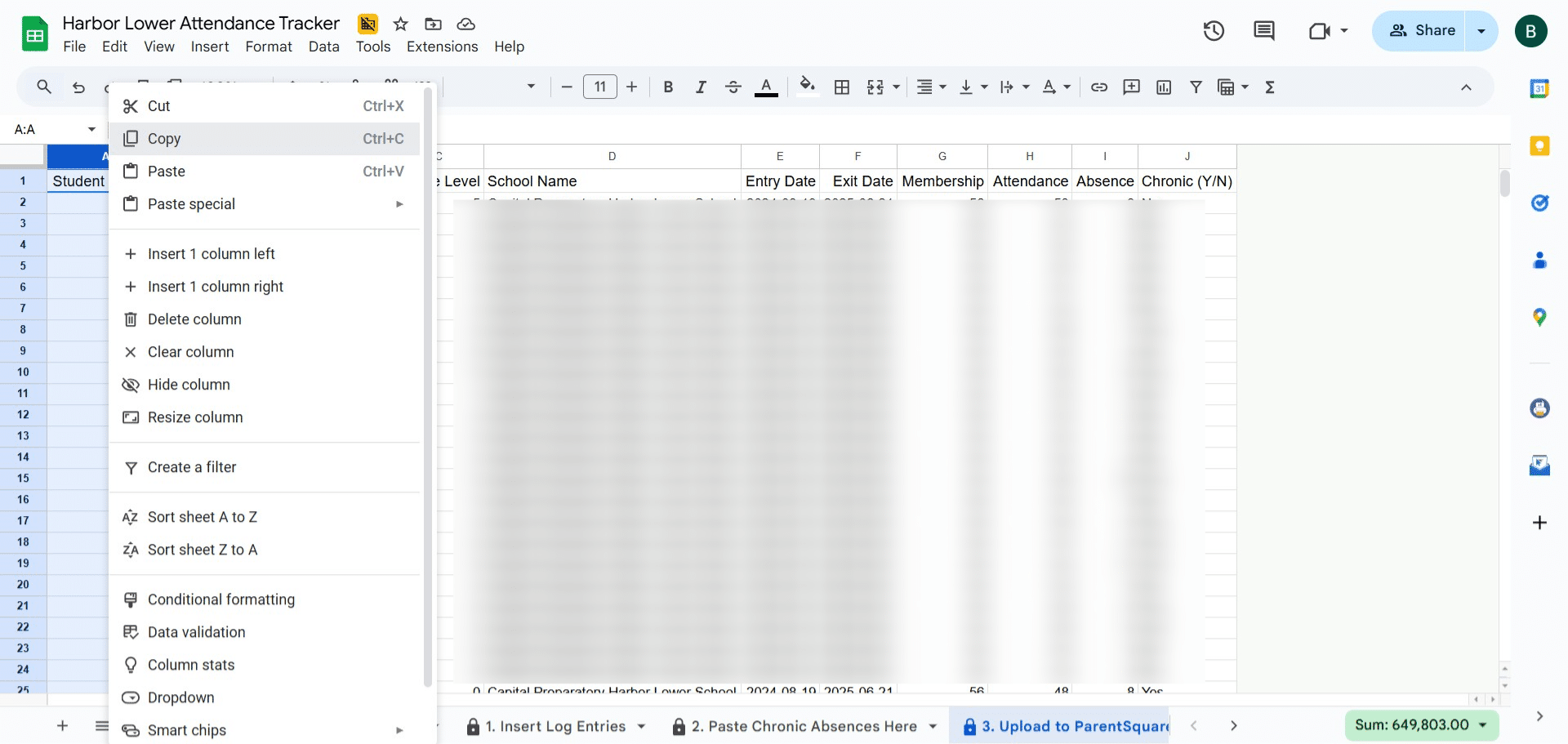Open the fill color picker
The width and height of the screenshot is (1568, 744).
pyautogui.click(x=807, y=87)
